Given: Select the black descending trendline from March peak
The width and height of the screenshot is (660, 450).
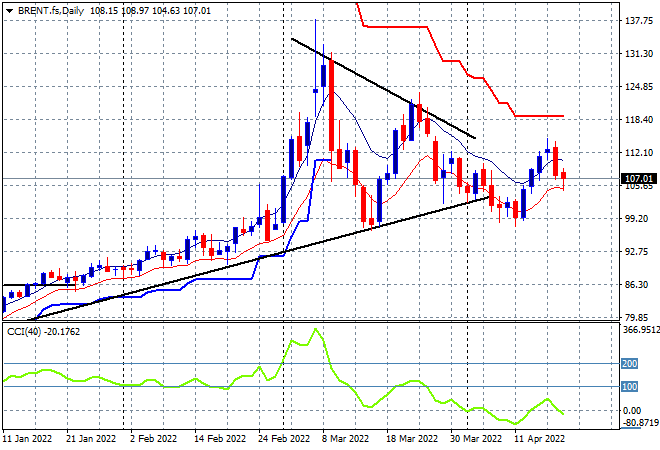Looking at the screenshot, I should click(383, 88).
